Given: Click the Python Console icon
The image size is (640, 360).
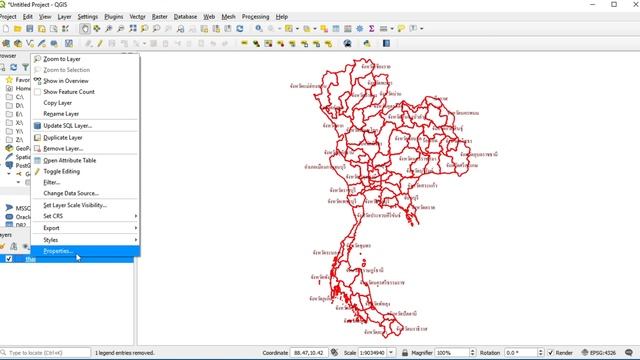Looking at the screenshot, I should pos(367,43).
